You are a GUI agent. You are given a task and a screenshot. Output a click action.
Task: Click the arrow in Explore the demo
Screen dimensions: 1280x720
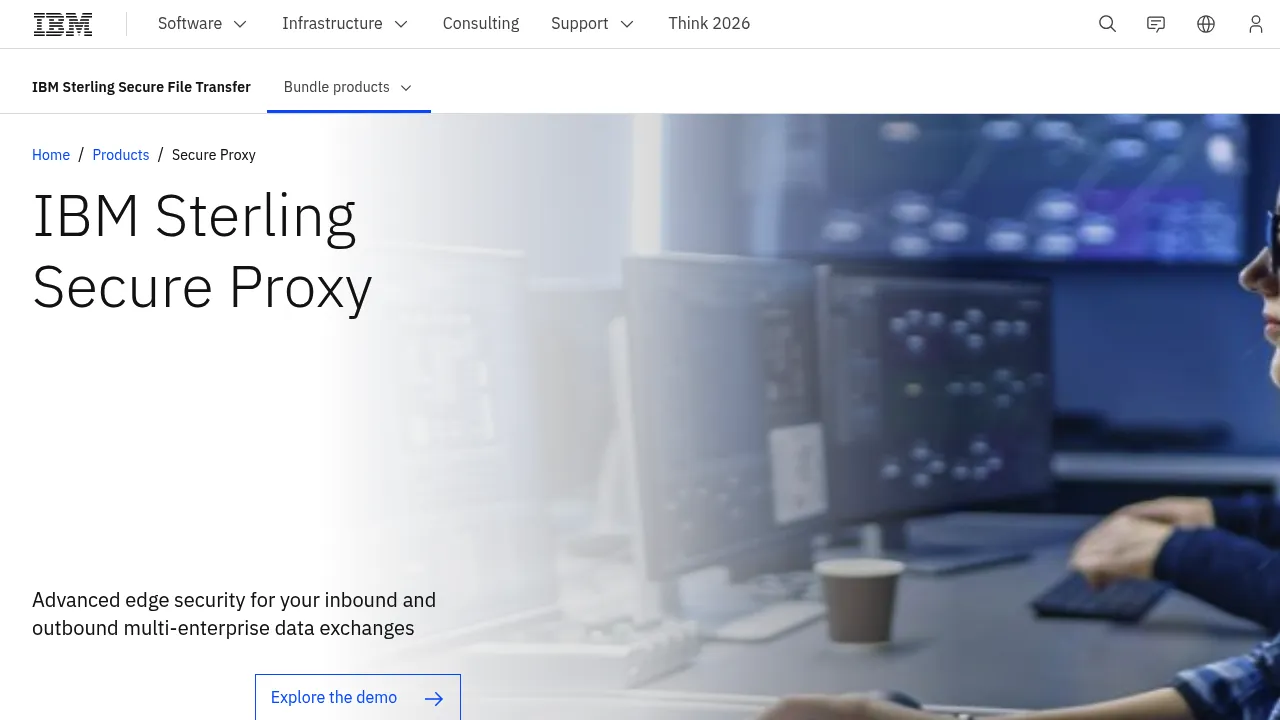434,698
